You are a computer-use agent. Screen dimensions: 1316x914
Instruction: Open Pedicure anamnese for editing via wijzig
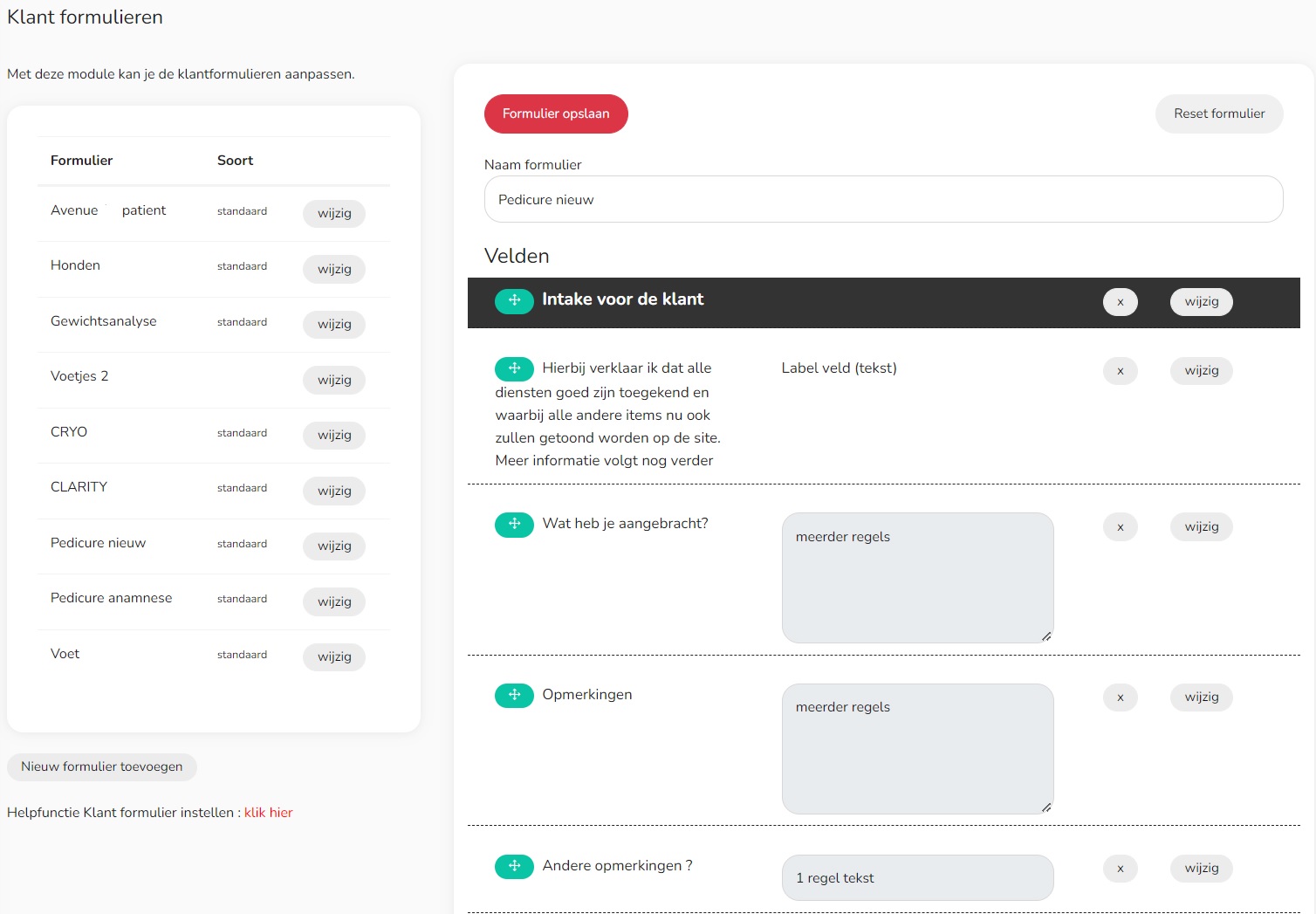coord(334,601)
